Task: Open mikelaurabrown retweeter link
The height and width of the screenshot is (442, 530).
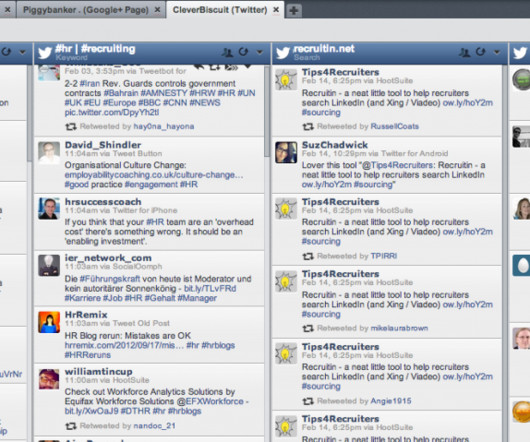Action: (x=399, y=328)
